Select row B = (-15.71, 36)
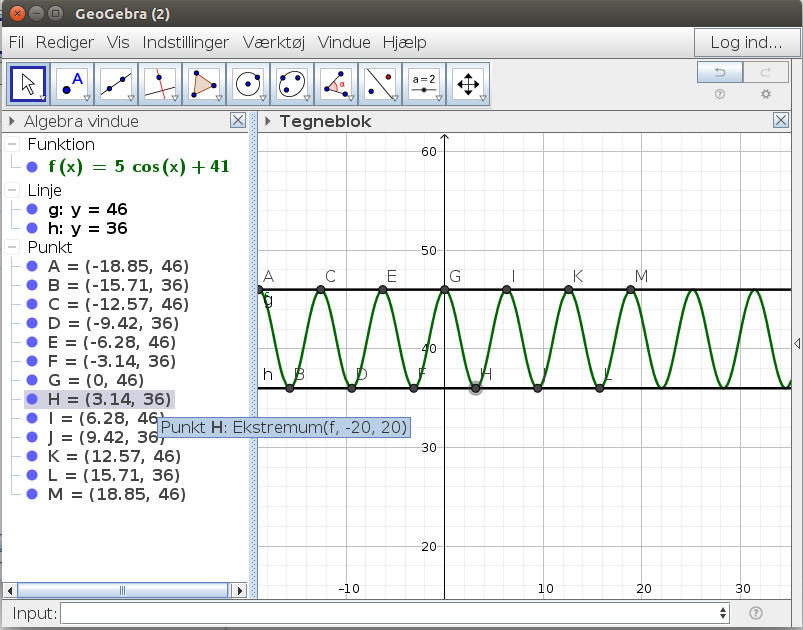Image resolution: width=803 pixels, height=630 pixels. (118, 285)
